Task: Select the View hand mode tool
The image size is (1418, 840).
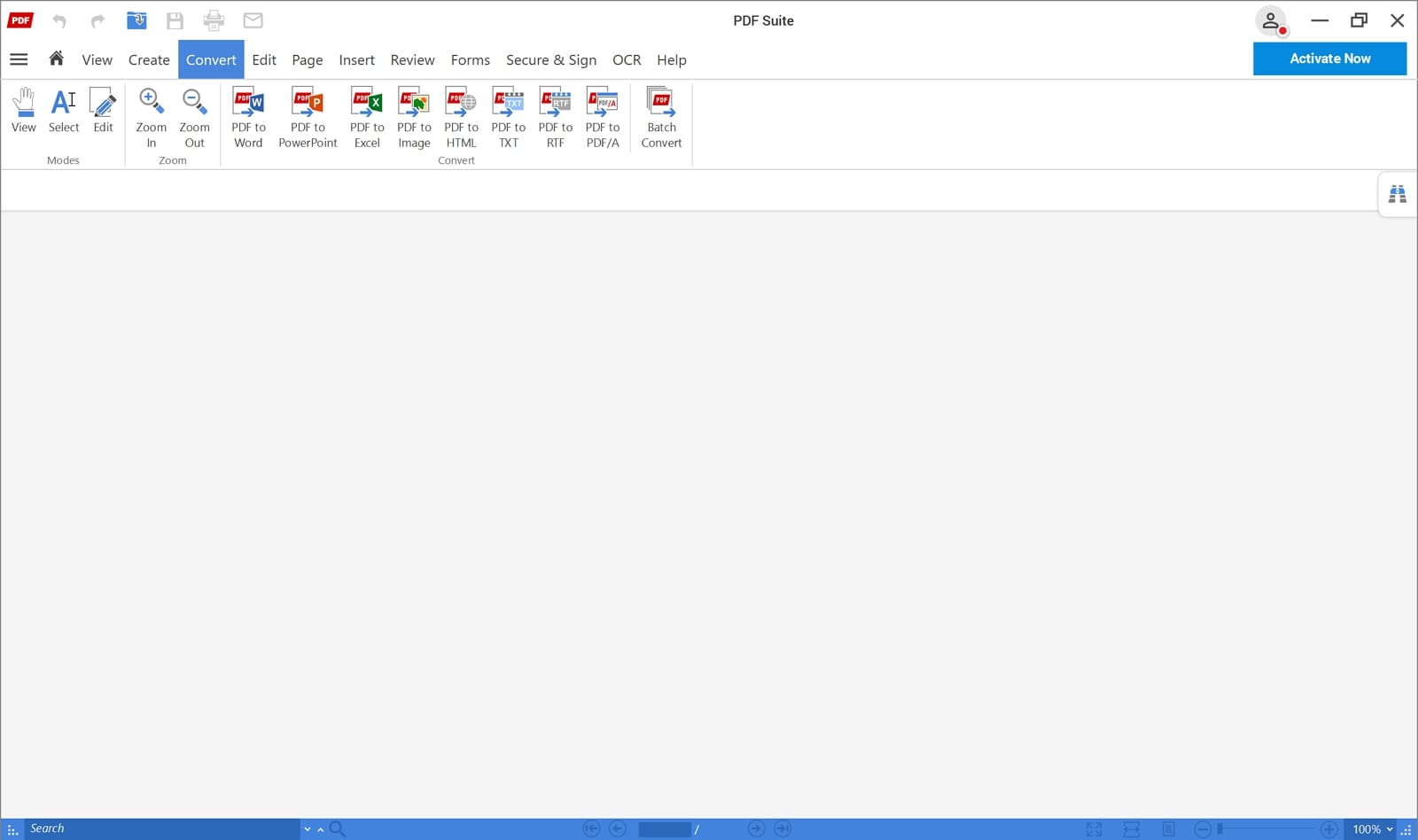Action: coord(24,111)
